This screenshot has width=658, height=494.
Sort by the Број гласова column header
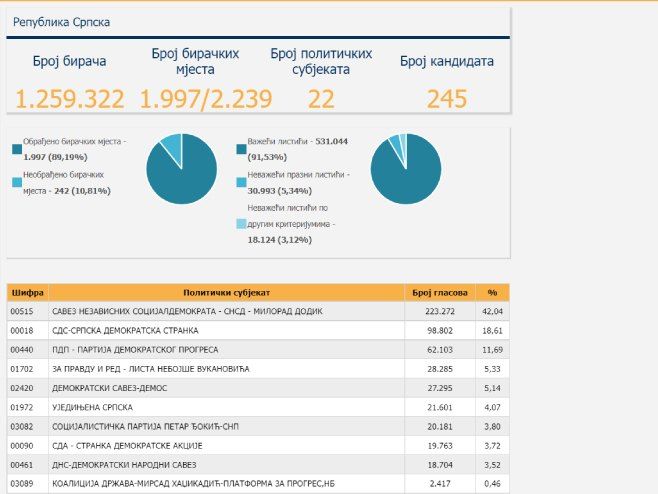pos(439,293)
